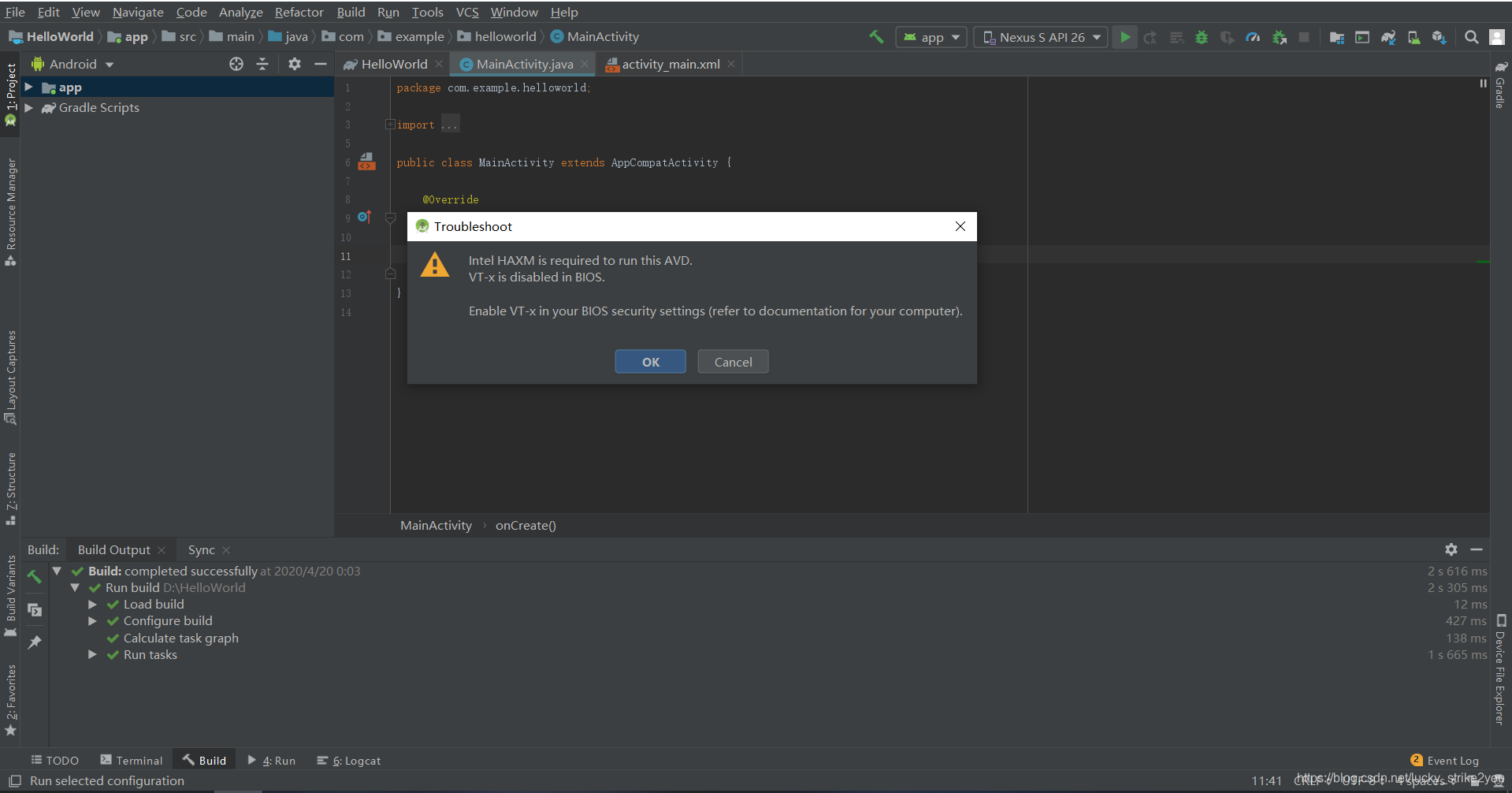Click the Stop square icon in toolbar
Viewport: 1512px width, 793px height.
1304,37
